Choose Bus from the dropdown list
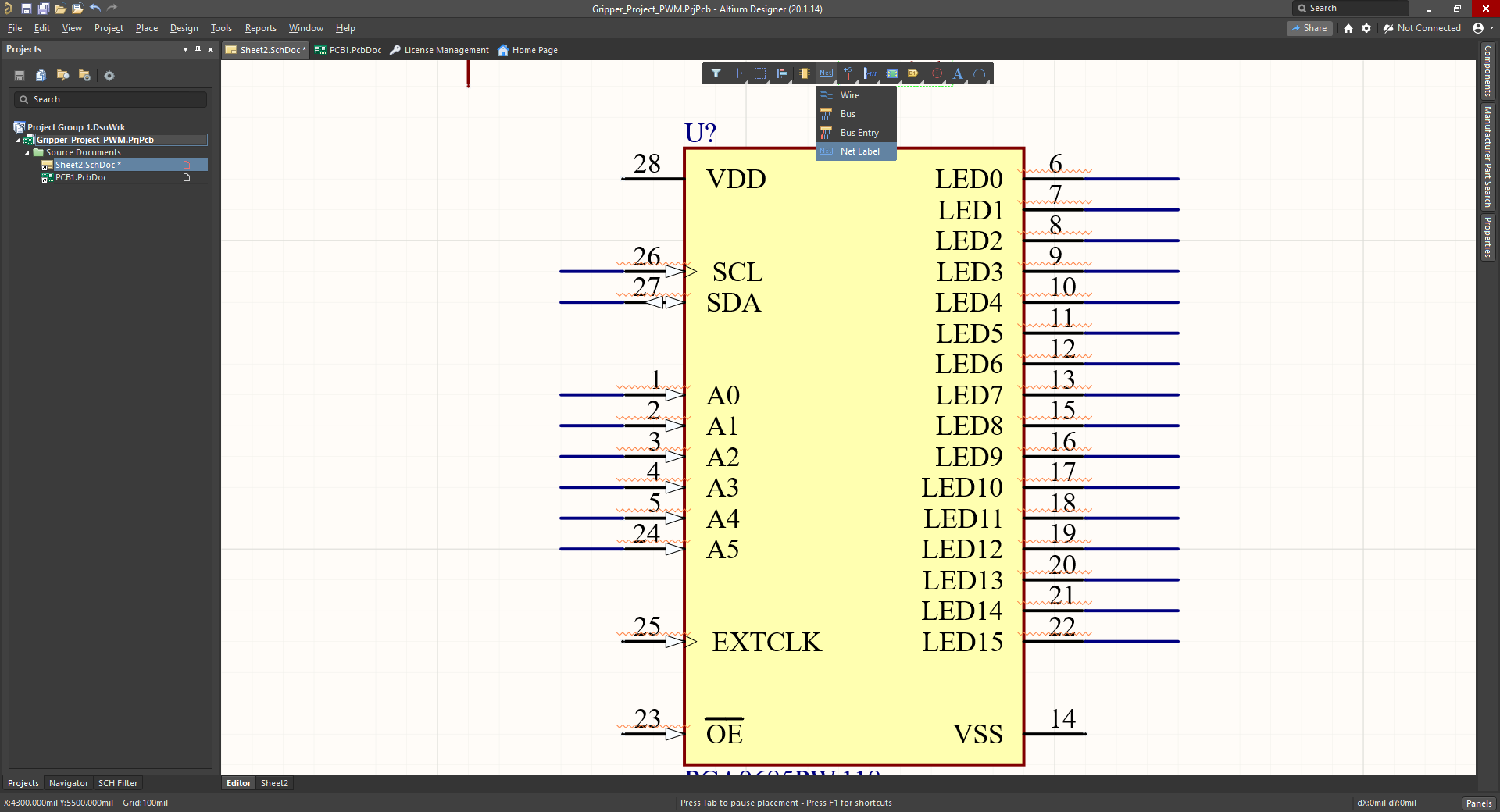 (x=855, y=114)
